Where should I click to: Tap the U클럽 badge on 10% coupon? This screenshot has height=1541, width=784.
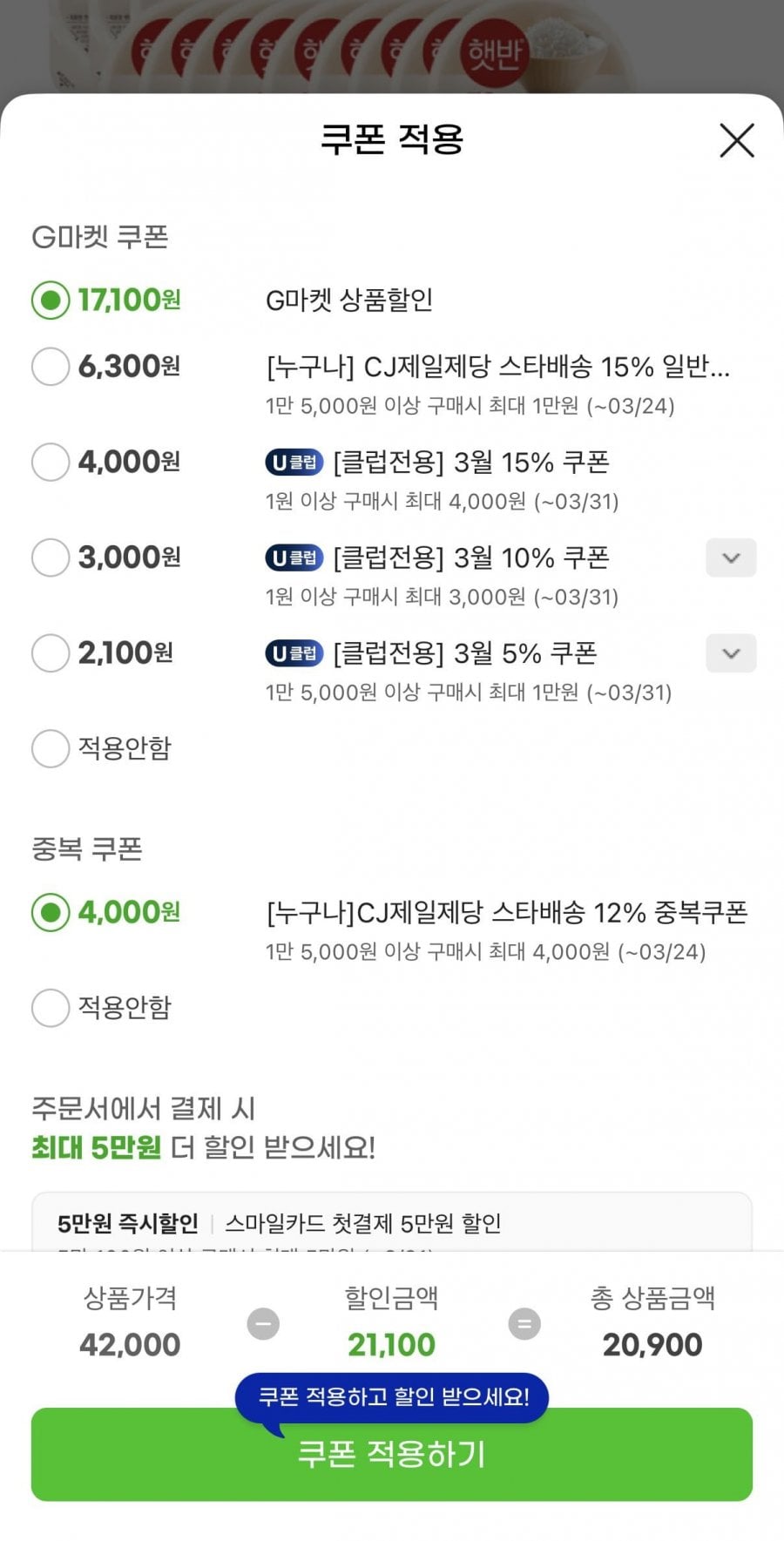[294, 558]
